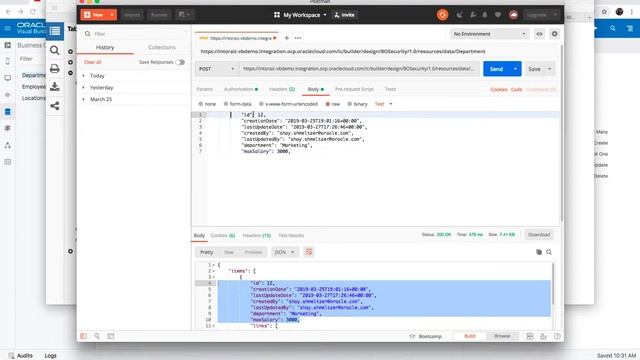Open the request Headers tab

point(282,89)
